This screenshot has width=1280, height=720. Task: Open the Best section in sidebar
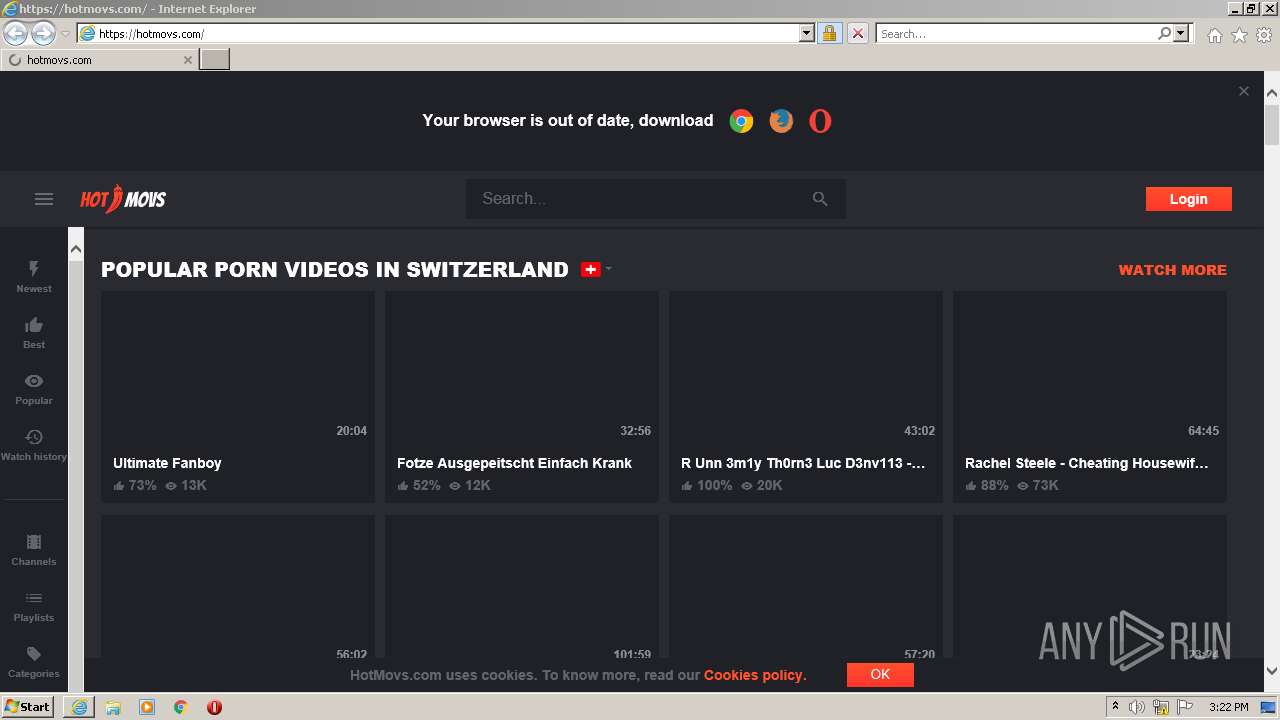[34, 333]
